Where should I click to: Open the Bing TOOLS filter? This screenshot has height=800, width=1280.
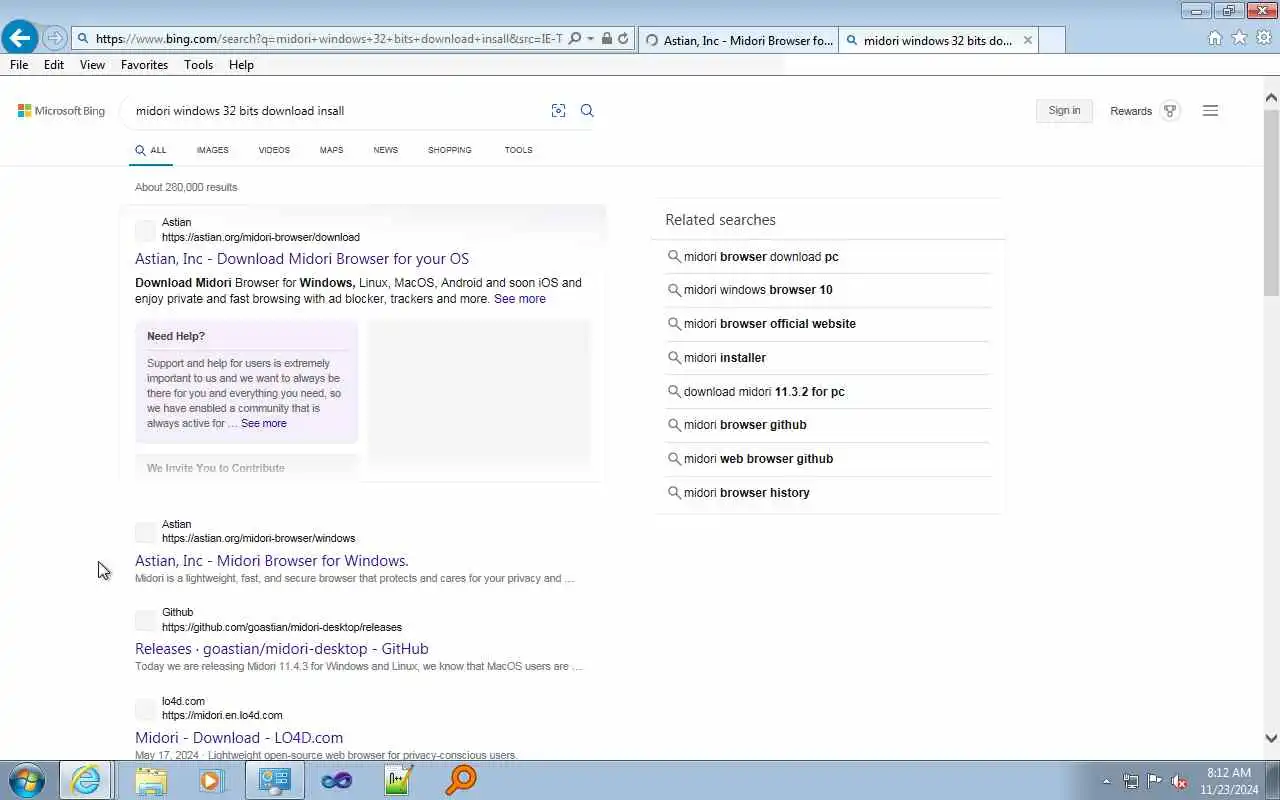(x=518, y=150)
